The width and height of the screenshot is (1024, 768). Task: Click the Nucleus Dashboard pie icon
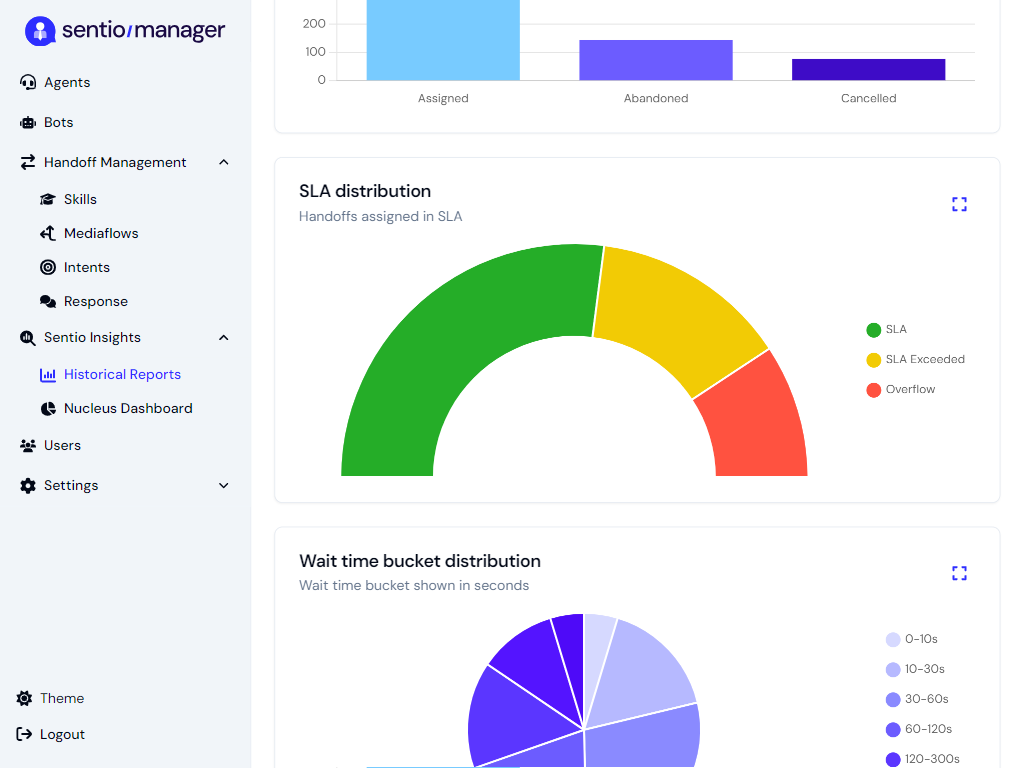[48, 409]
